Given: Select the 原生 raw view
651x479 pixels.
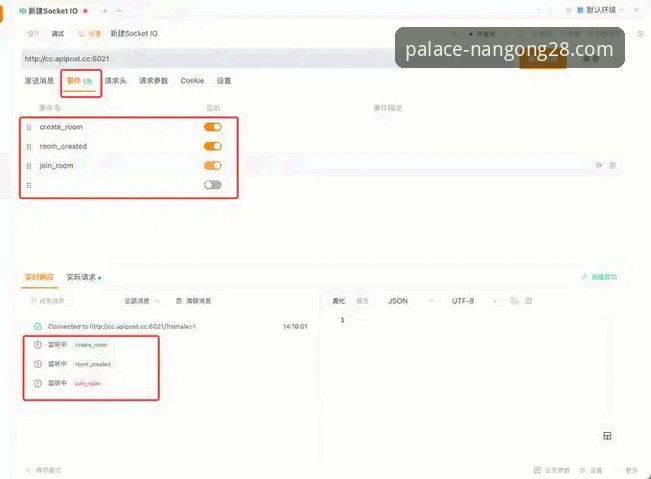Looking at the screenshot, I should click(362, 301).
